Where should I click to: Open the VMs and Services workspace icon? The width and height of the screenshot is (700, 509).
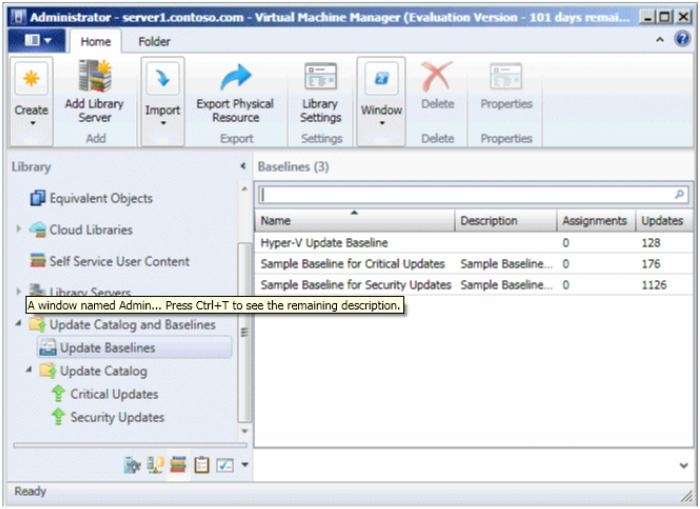[x=132, y=466]
